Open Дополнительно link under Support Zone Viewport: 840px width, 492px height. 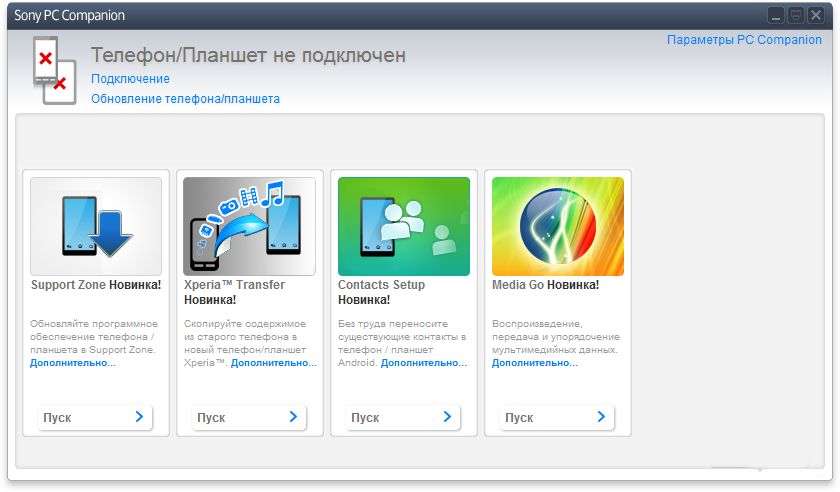coord(73,363)
